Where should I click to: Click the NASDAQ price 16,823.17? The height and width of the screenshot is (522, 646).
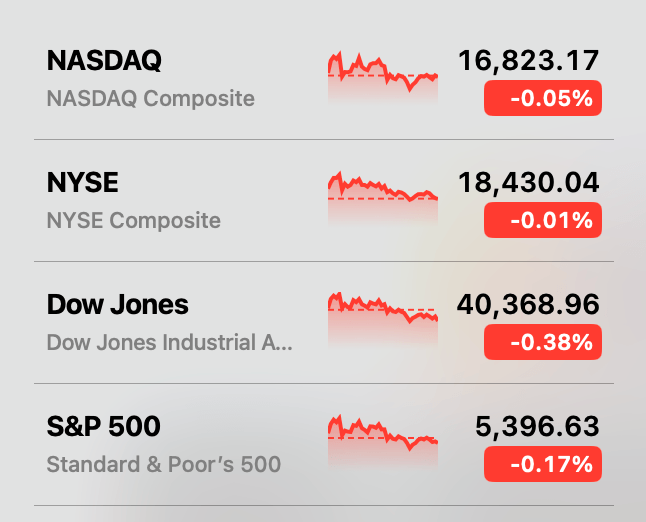pyautogui.click(x=529, y=61)
